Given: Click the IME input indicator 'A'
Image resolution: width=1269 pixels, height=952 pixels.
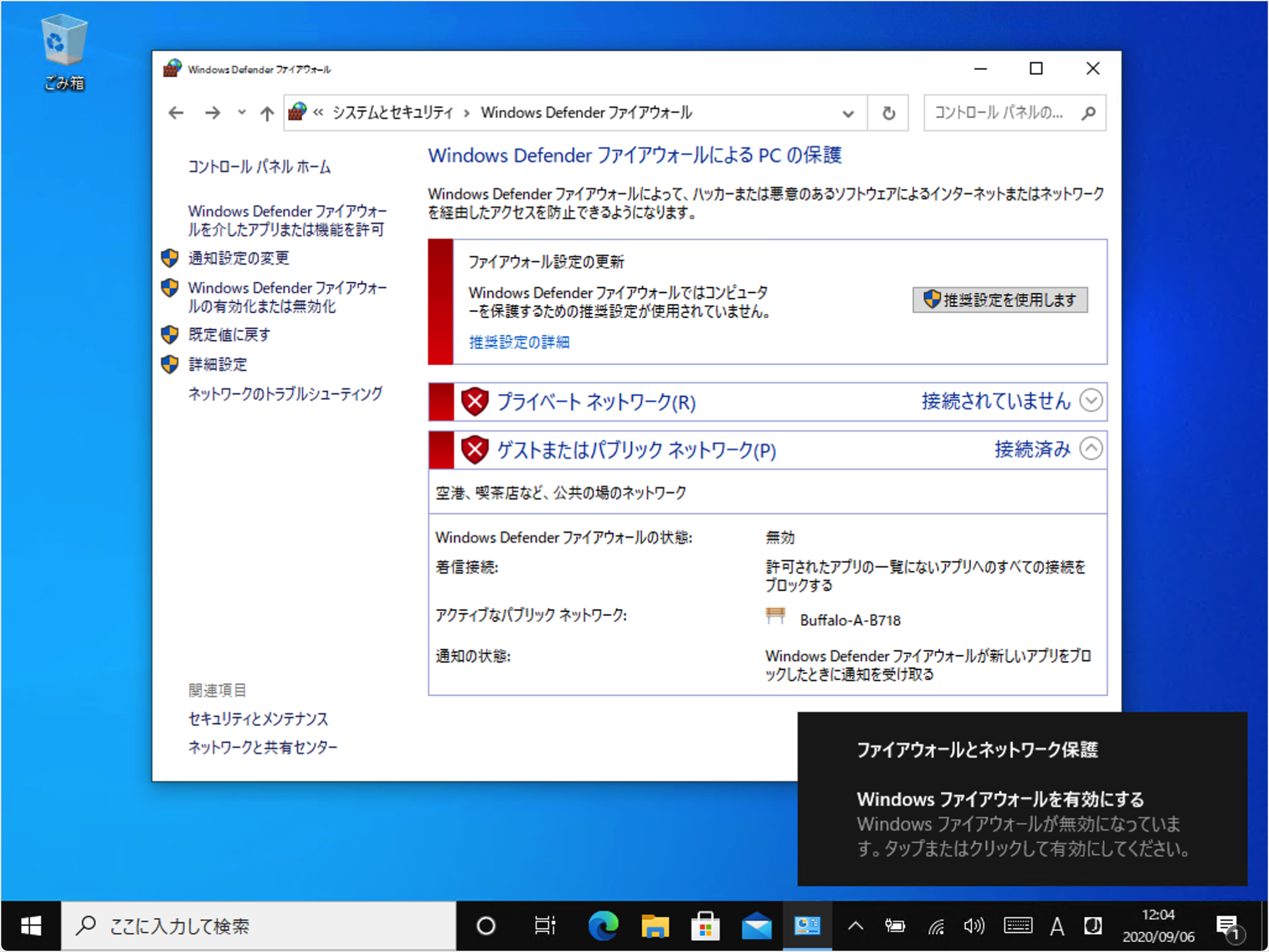Looking at the screenshot, I should pyautogui.click(x=1057, y=927).
